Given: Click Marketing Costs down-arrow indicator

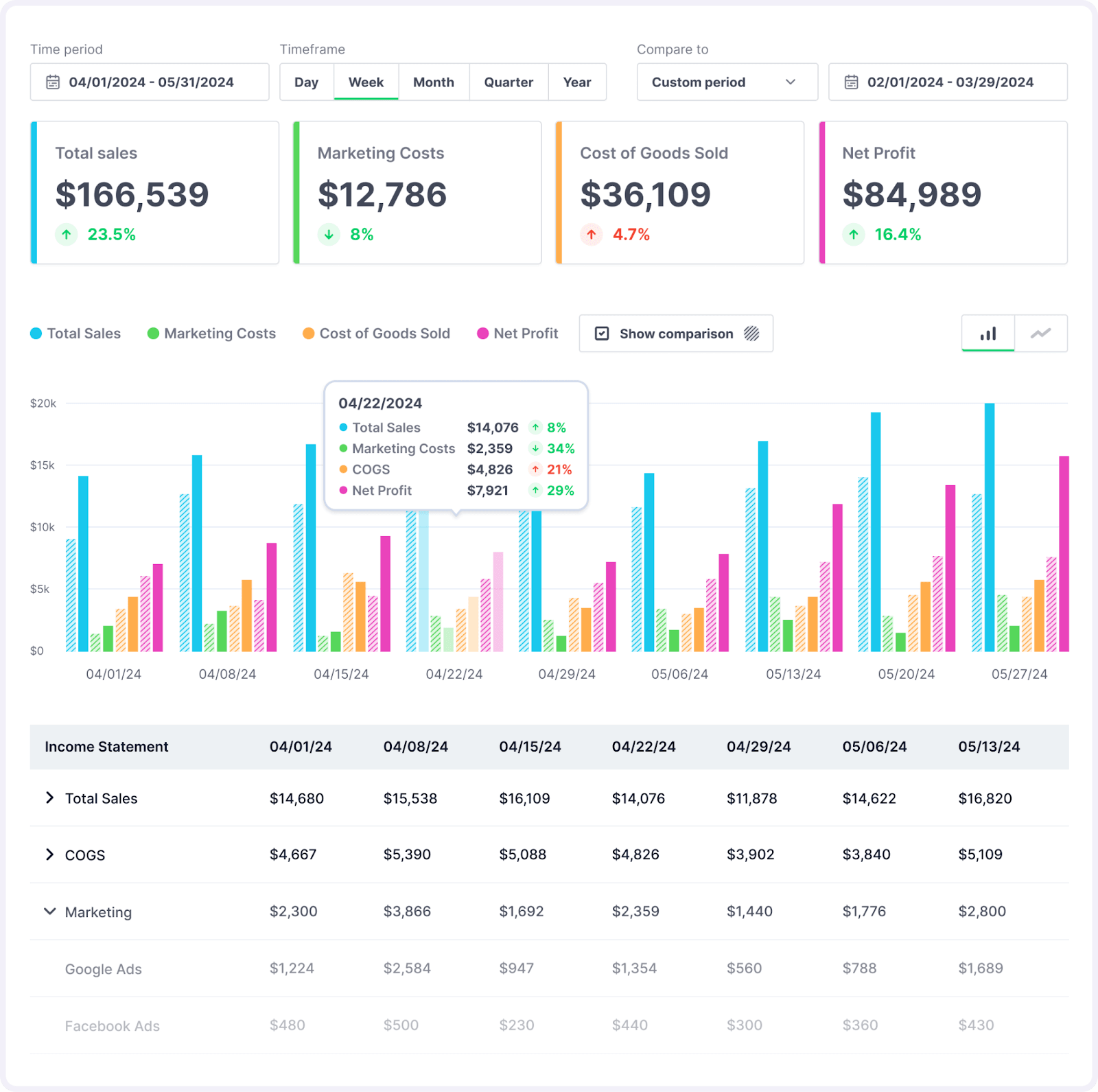Looking at the screenshot, I should [x=329, y=235].
